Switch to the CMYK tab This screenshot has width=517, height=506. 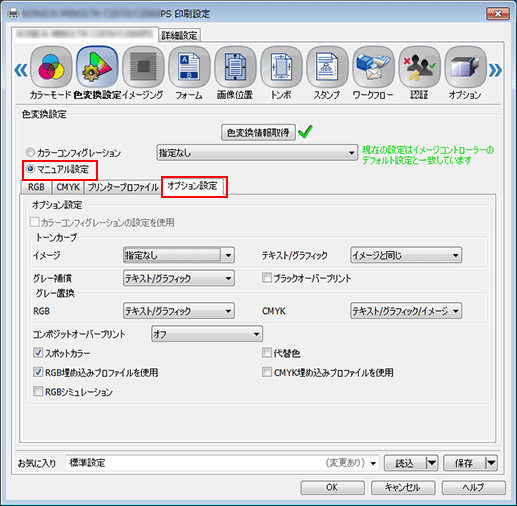68,187
